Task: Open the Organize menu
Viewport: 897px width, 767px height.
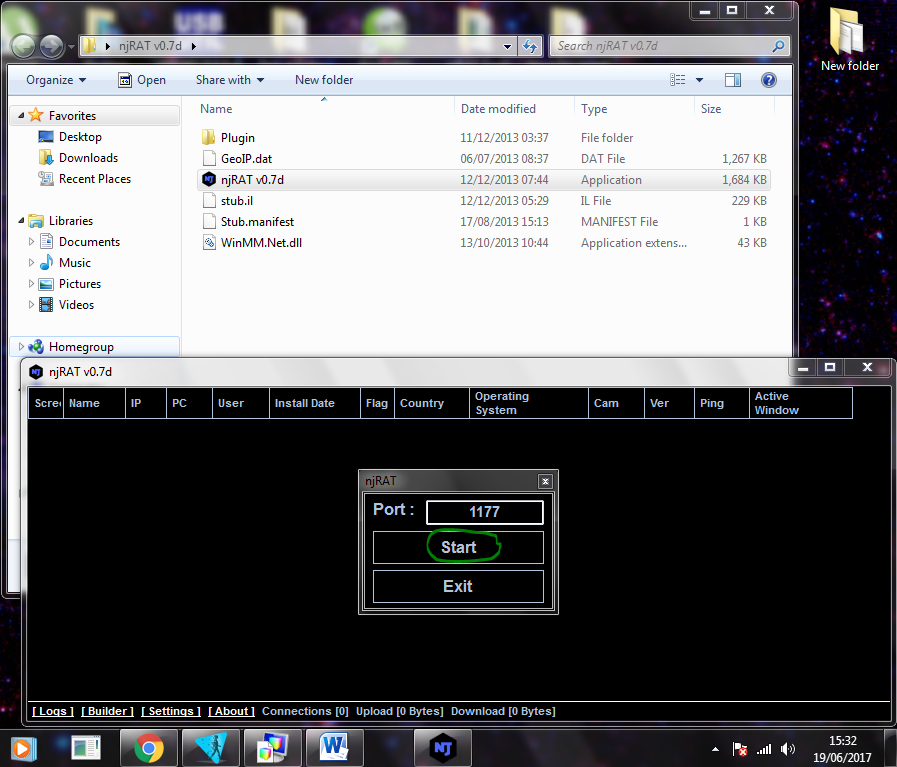Action: pos(55,80)
